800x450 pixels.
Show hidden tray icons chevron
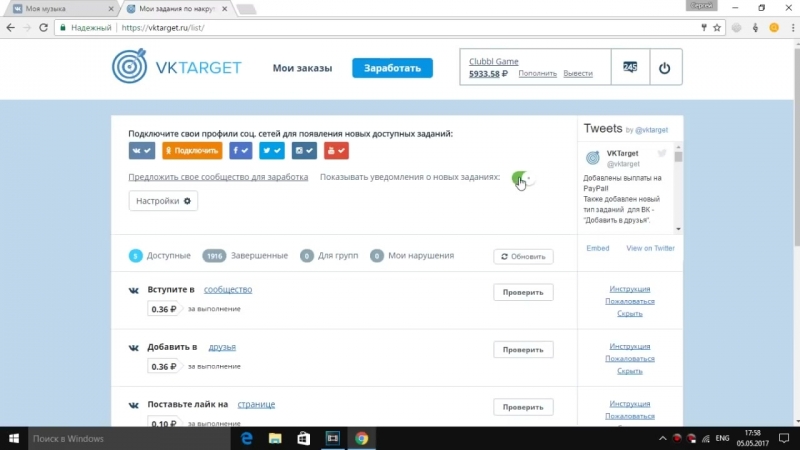(662, 438)
